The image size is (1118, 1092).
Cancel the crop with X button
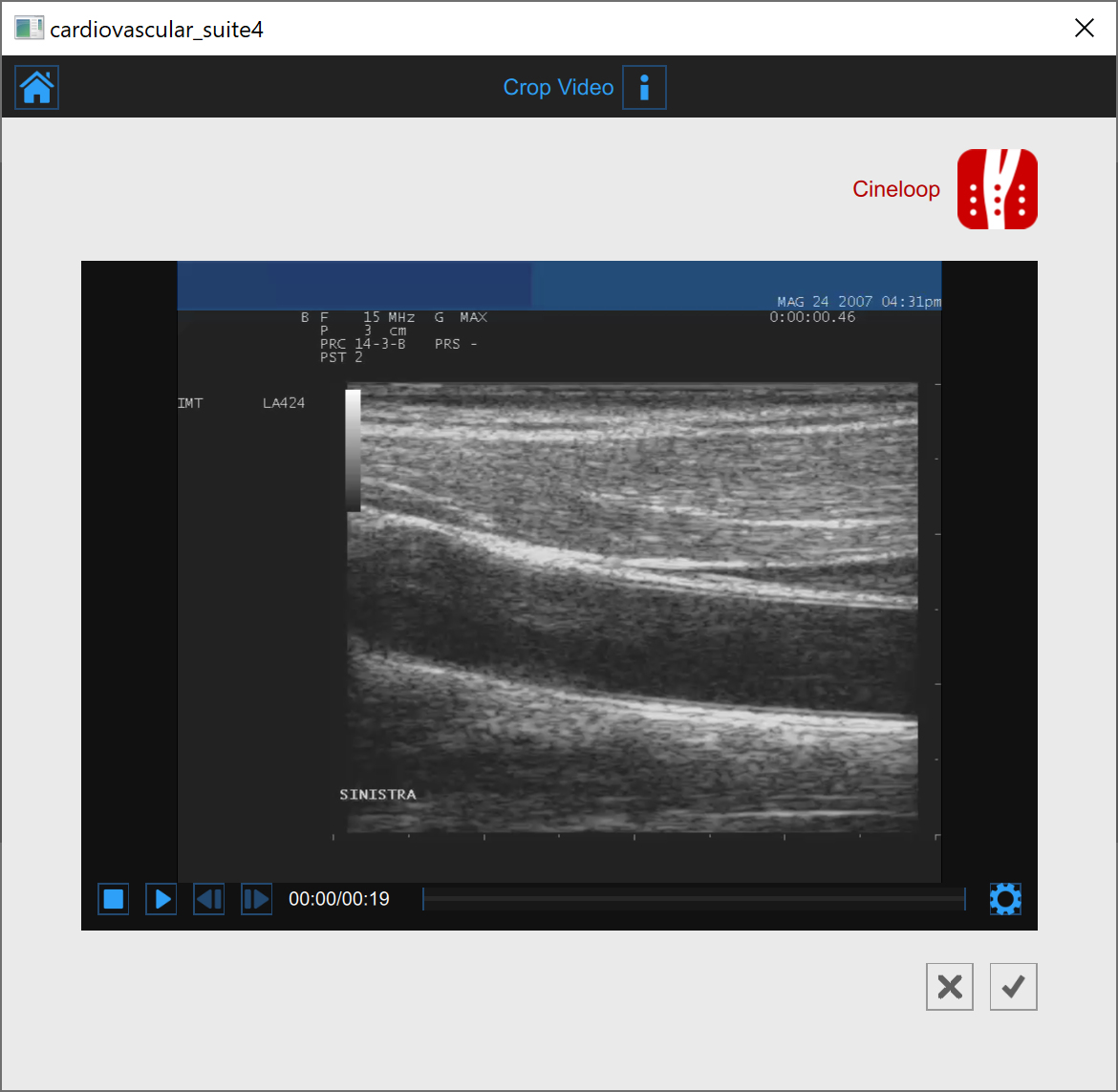click(950, 987)
